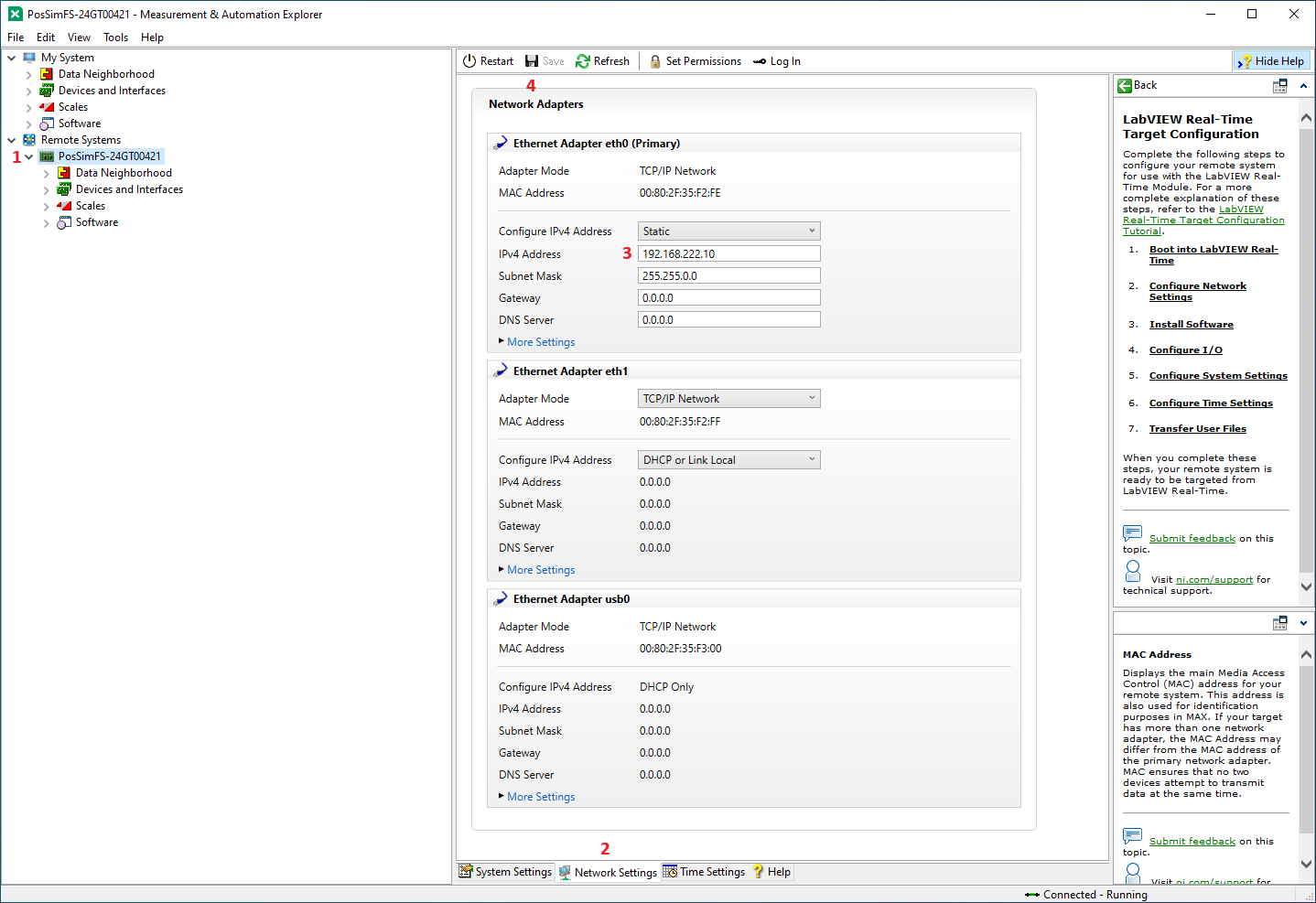Select the PosSimFS-24GT00421 target icon

click(47, 156)
